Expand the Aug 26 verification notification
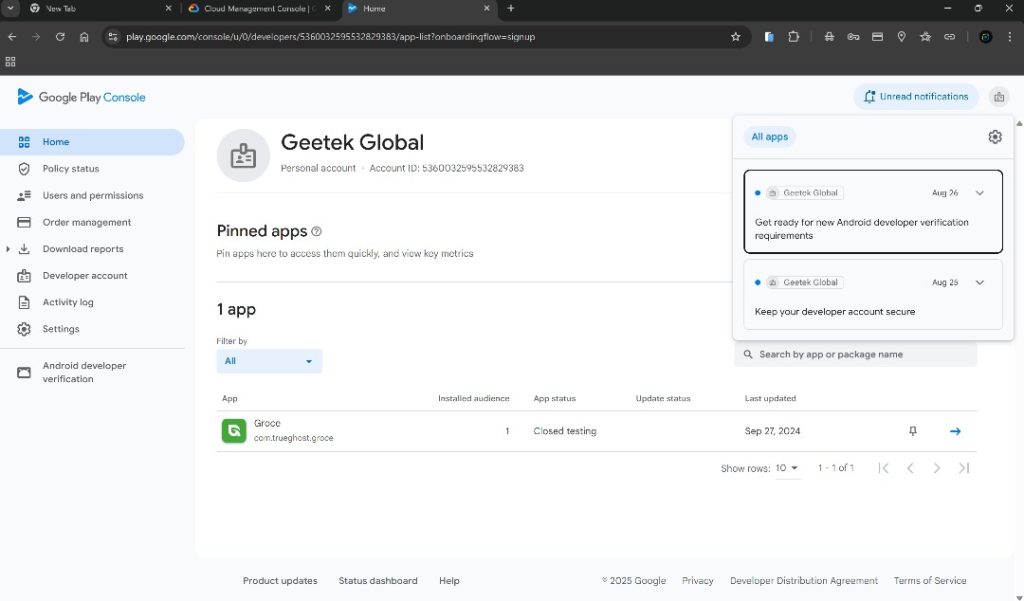Screen dimensions: 1024x601 point(979,193)
